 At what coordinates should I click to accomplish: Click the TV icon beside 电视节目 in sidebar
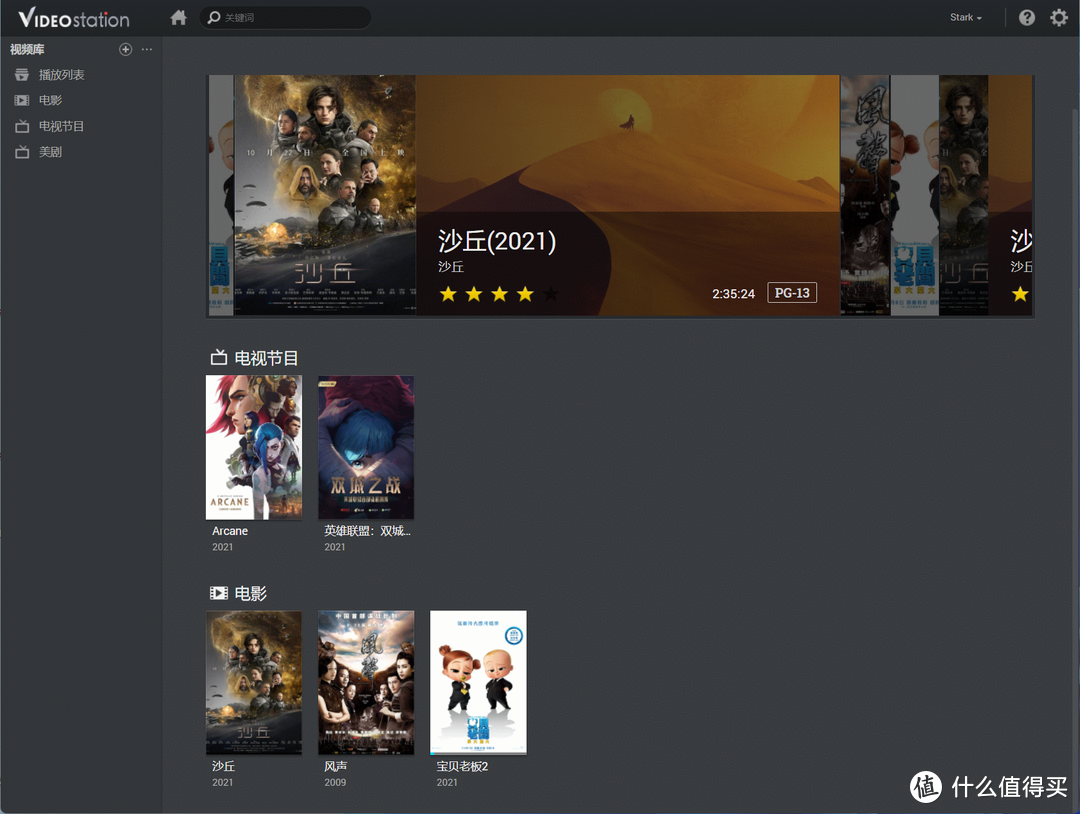click(x=22, y=126)
